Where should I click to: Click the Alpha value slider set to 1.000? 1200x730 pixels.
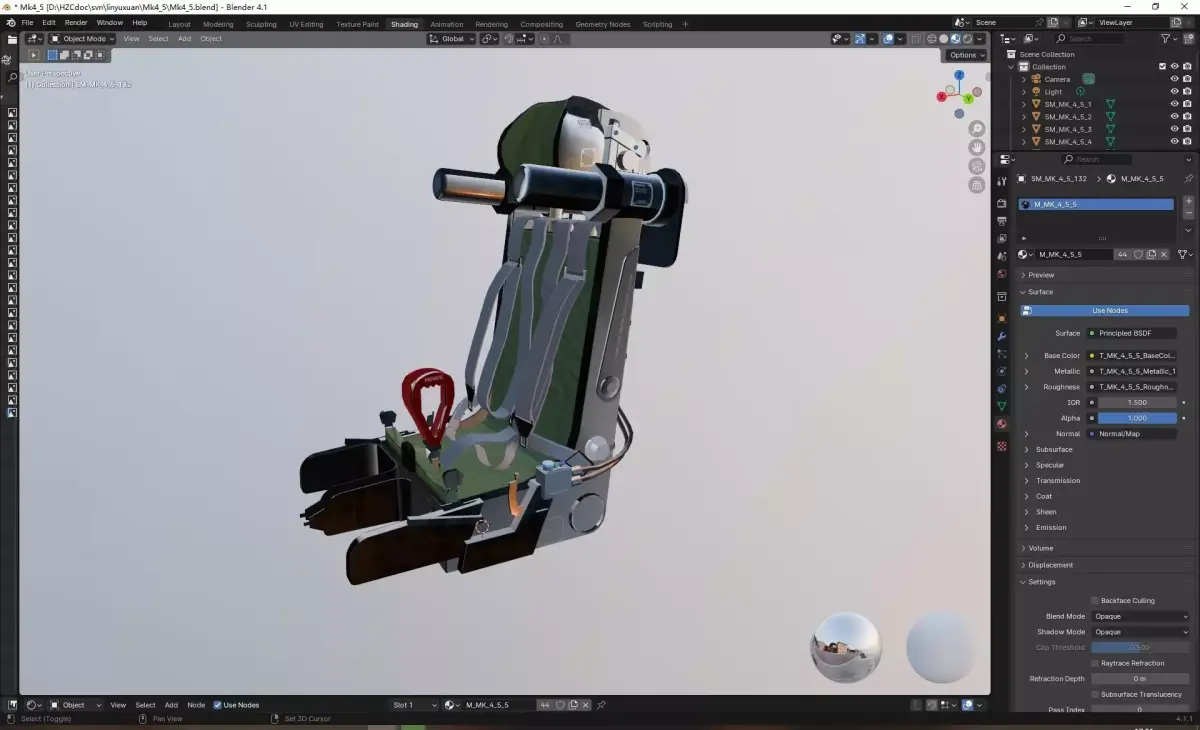1137,418
